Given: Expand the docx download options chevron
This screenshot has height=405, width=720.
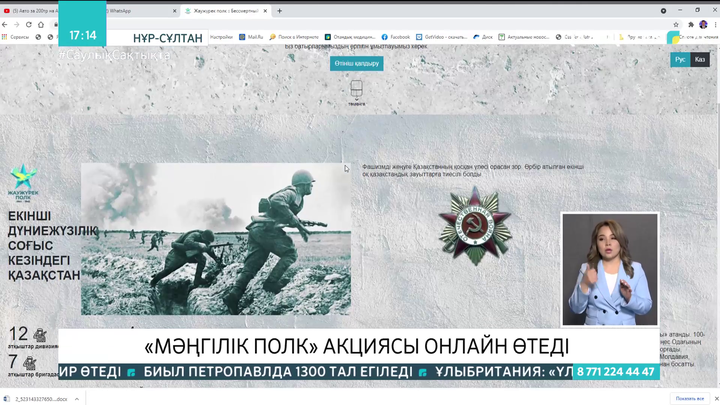Looking at the screenshot, I should (77, 399).
